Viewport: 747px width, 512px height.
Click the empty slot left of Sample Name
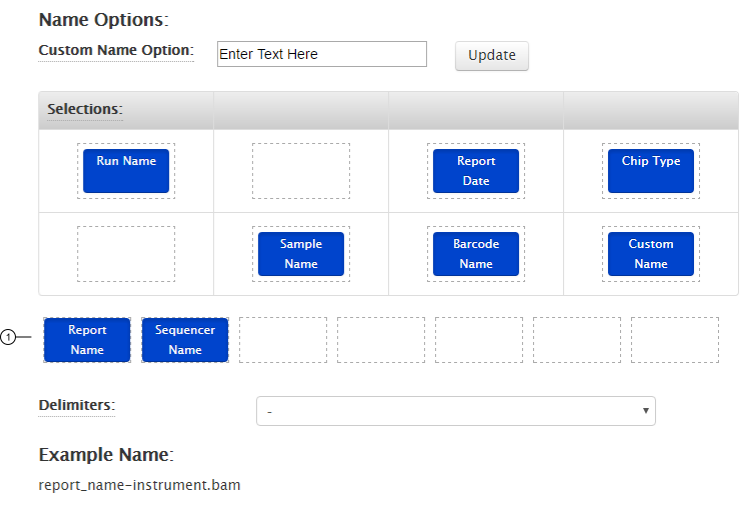[x=126, y=254]
